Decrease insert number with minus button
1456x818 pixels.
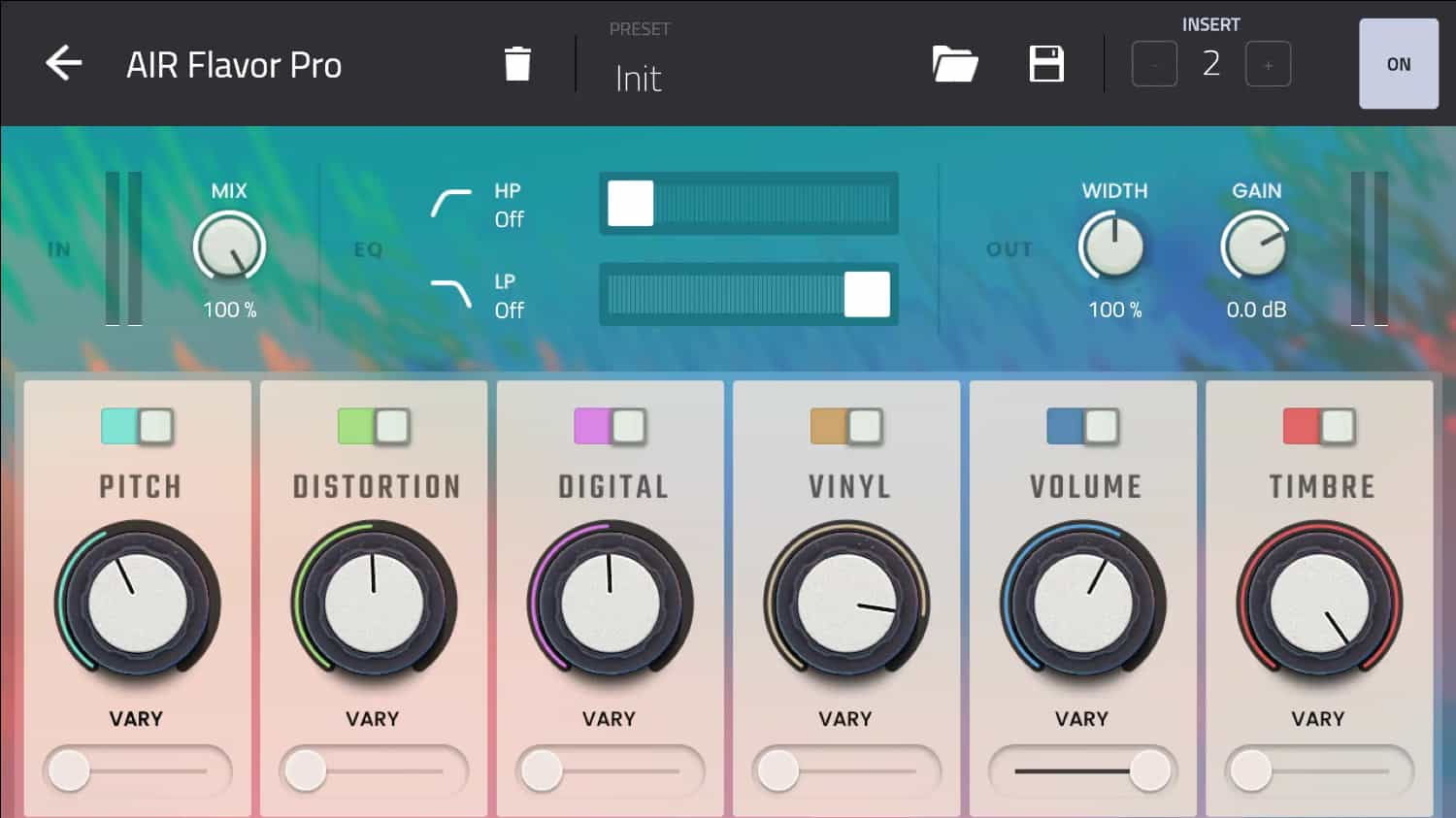click(1154, 64)
